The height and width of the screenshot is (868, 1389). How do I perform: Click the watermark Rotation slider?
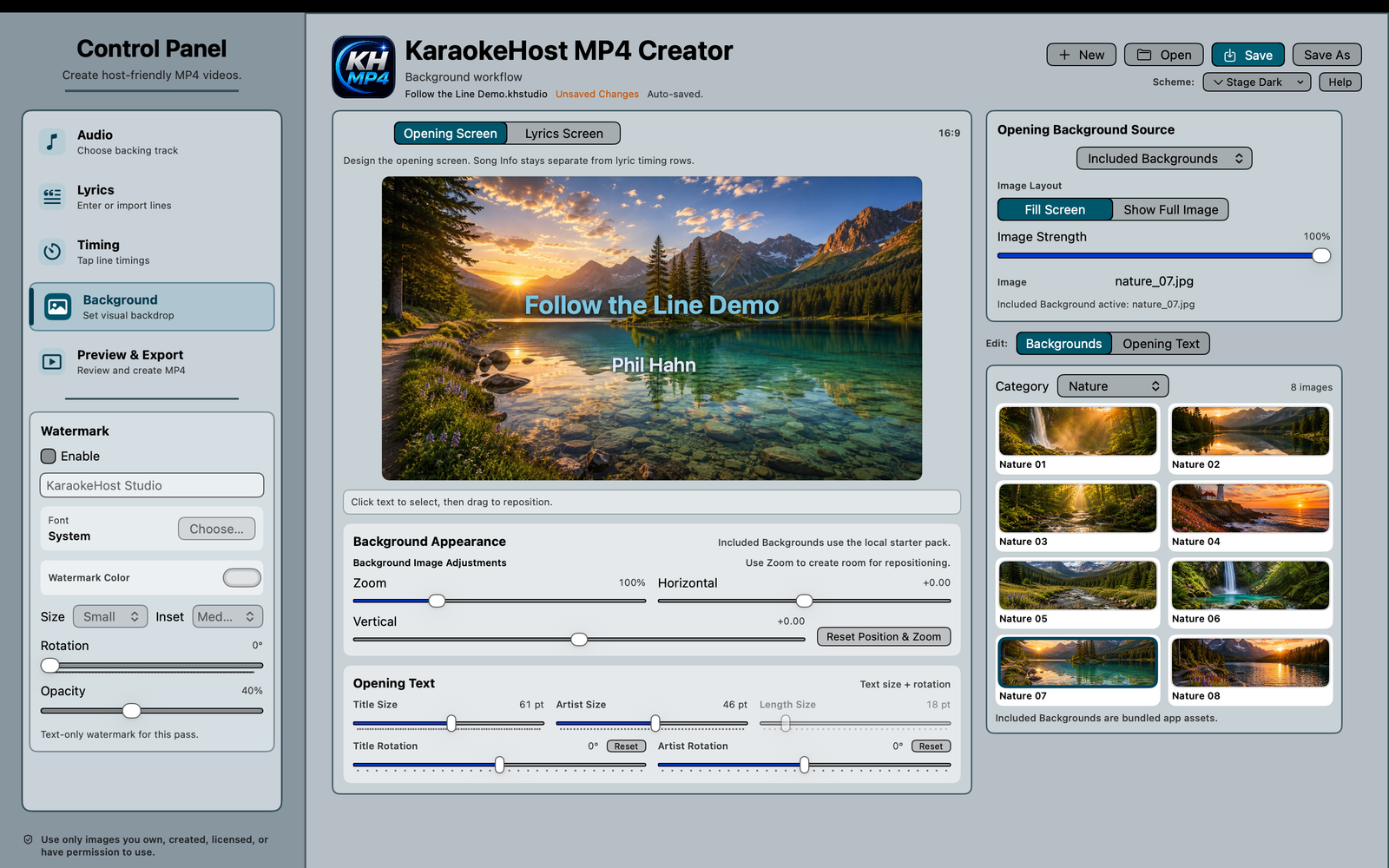pyautogui.click(x=152, y=666)
